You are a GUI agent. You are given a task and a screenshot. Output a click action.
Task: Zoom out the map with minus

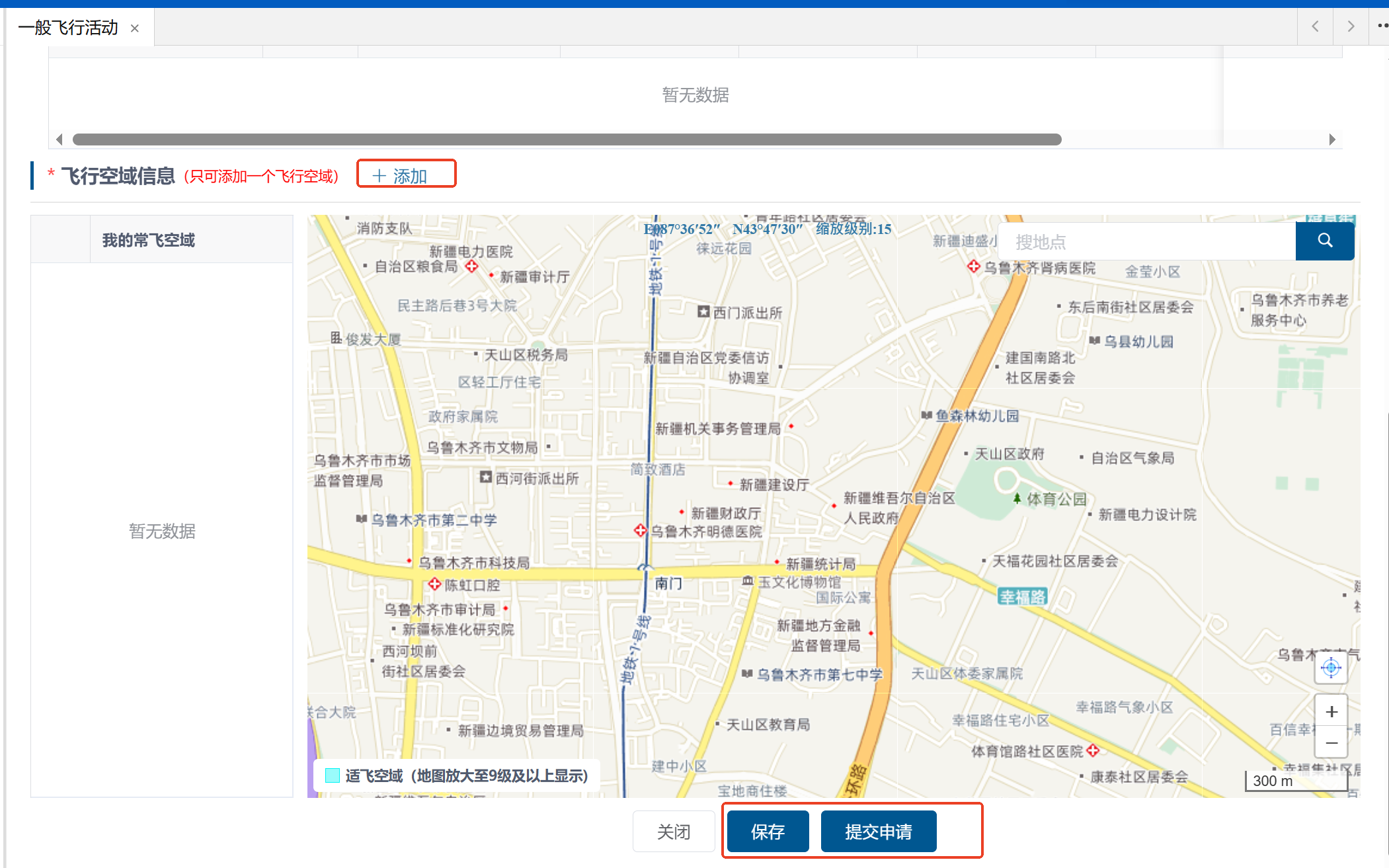tap(1331, 742)
